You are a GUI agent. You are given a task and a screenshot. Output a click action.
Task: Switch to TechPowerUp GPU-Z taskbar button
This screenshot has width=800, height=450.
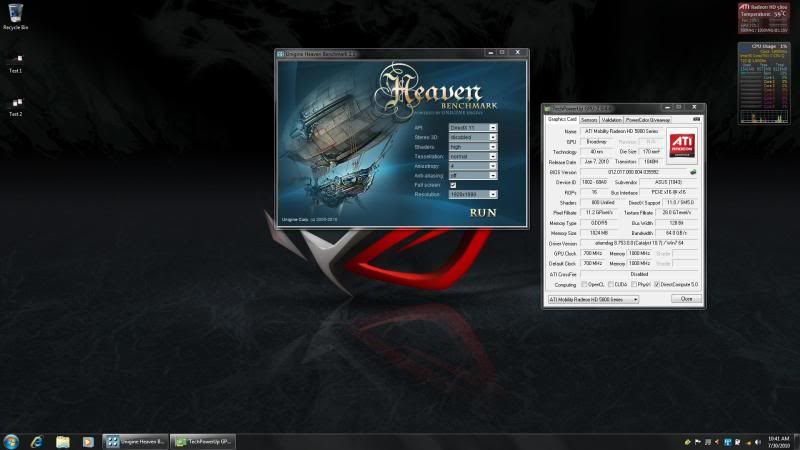coord(203,441)
